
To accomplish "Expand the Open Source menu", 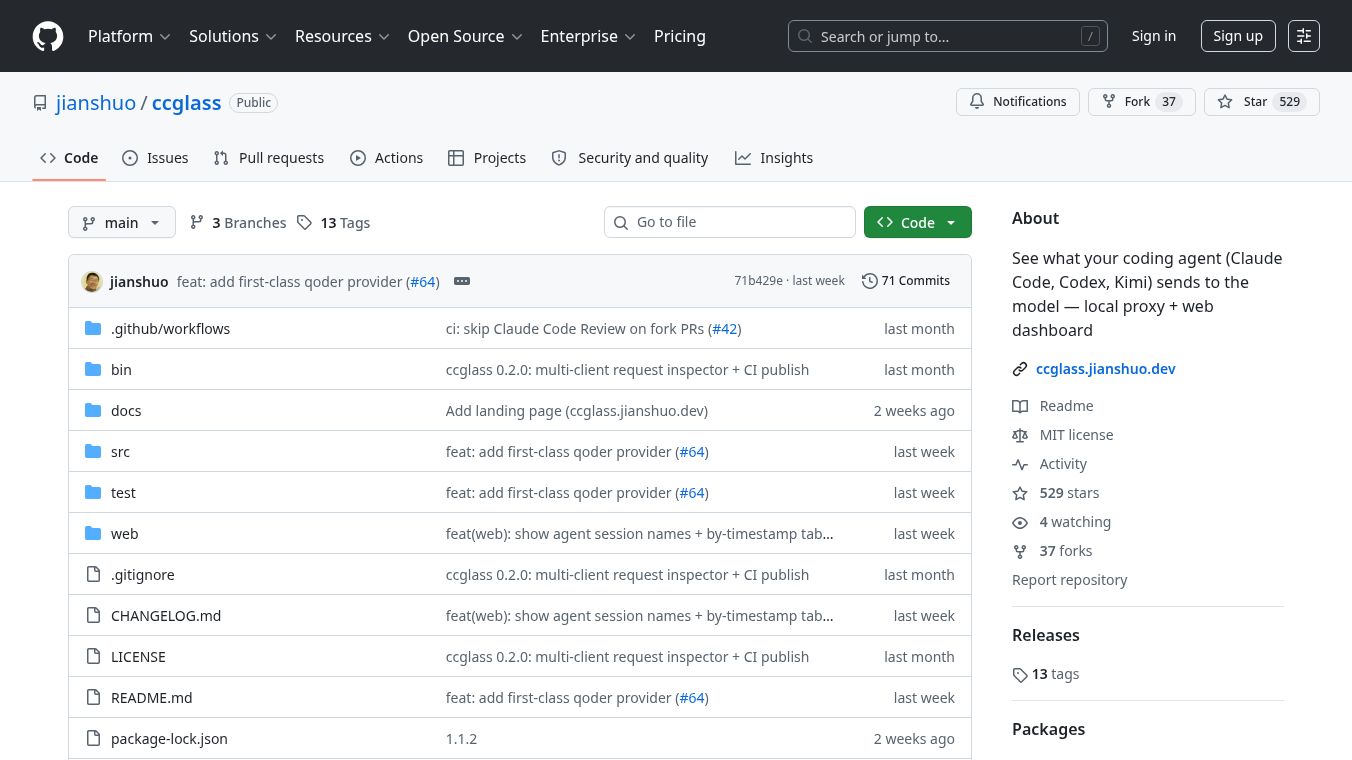I will pyautogui.click(x=465, y=36).
